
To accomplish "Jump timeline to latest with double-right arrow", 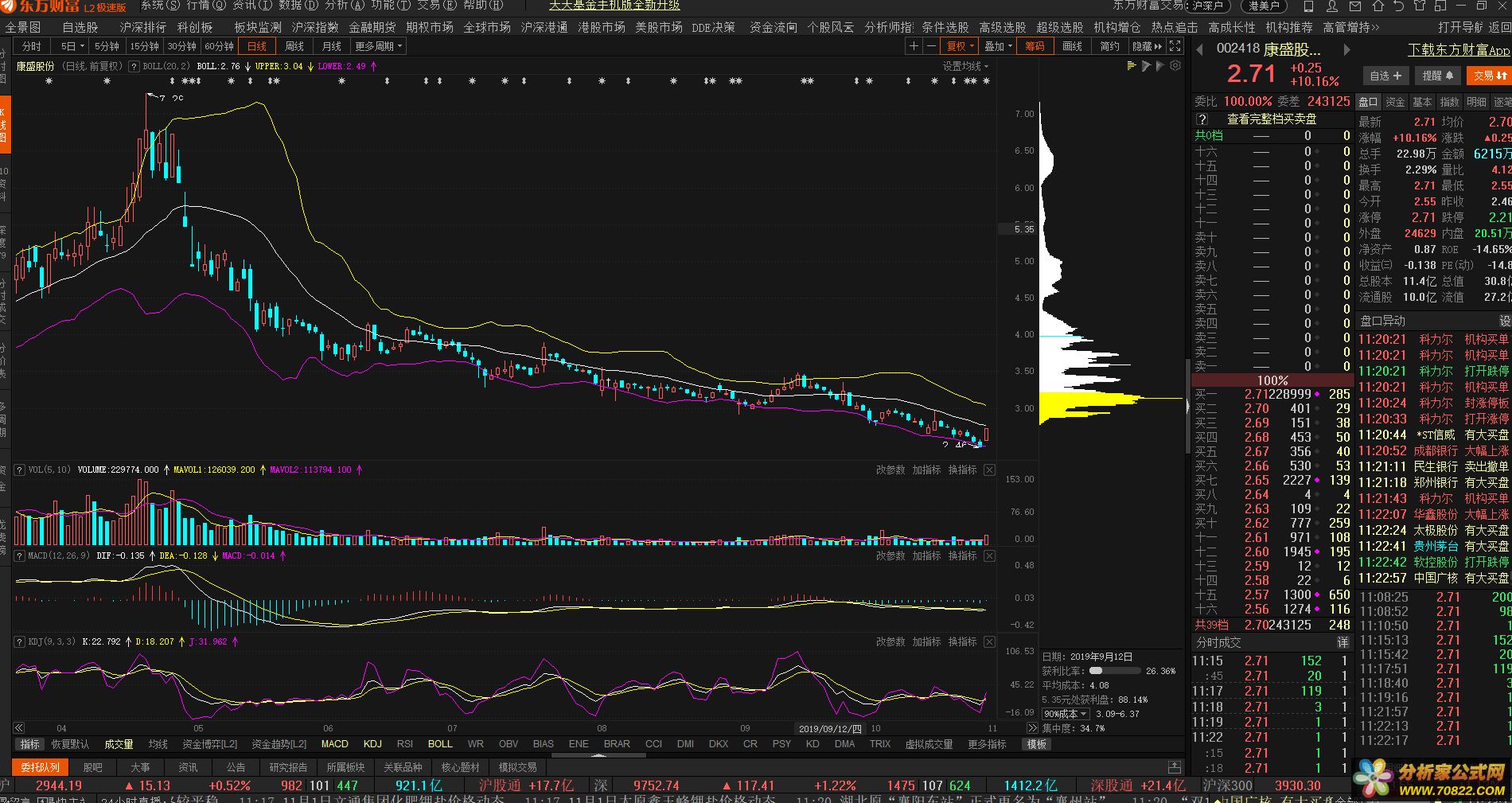I will coord(1032,728).
